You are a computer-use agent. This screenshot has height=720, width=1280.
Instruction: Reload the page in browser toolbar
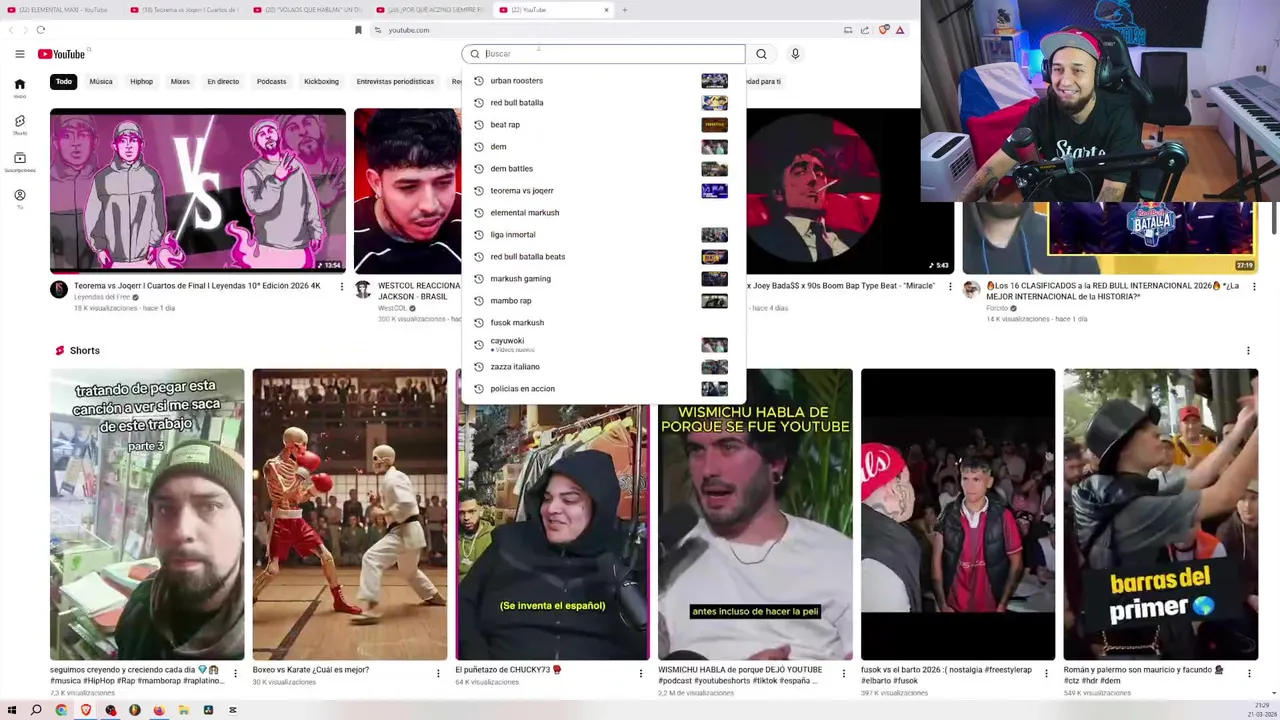[40, 30]
